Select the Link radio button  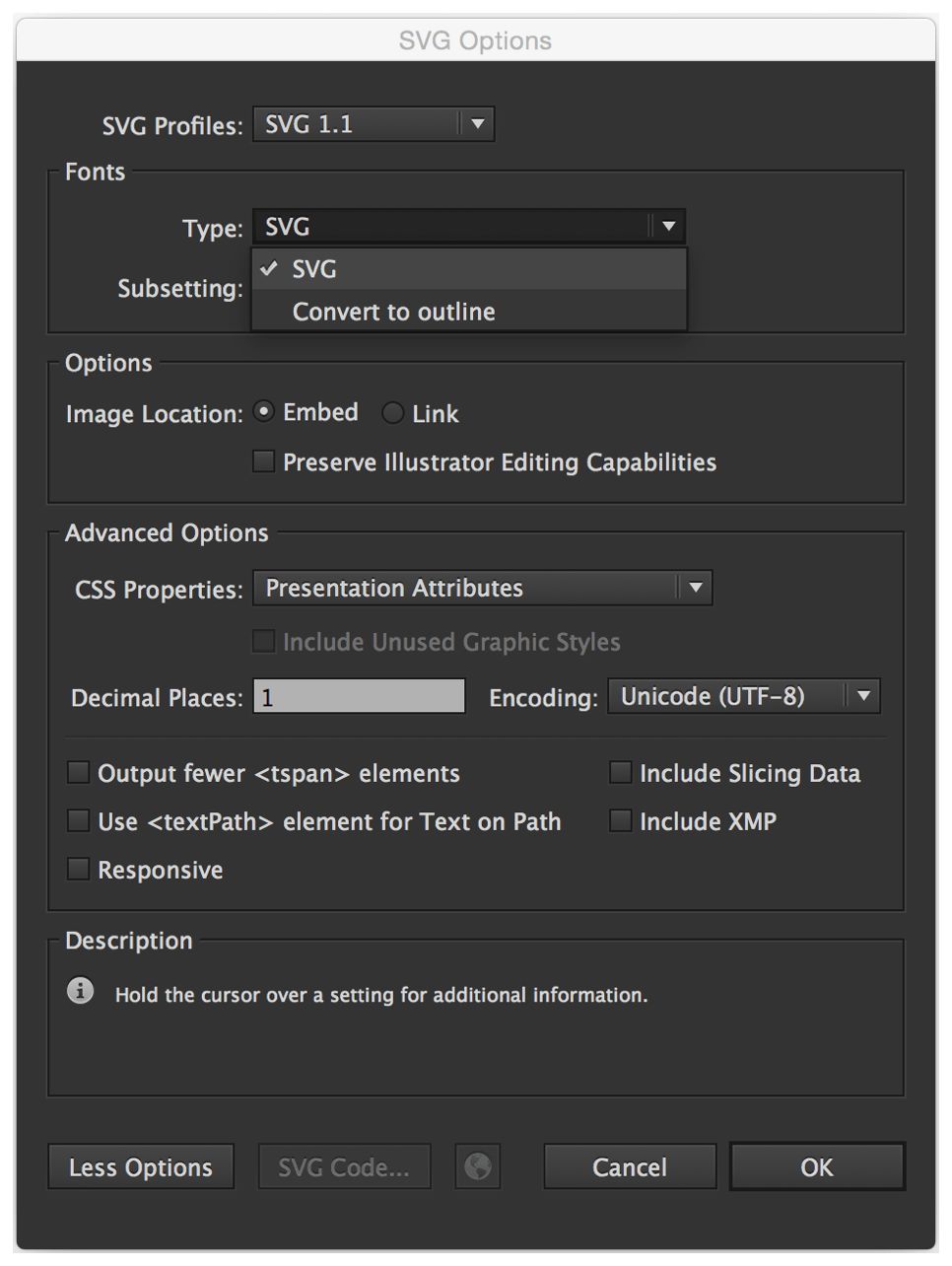[392, 413]
